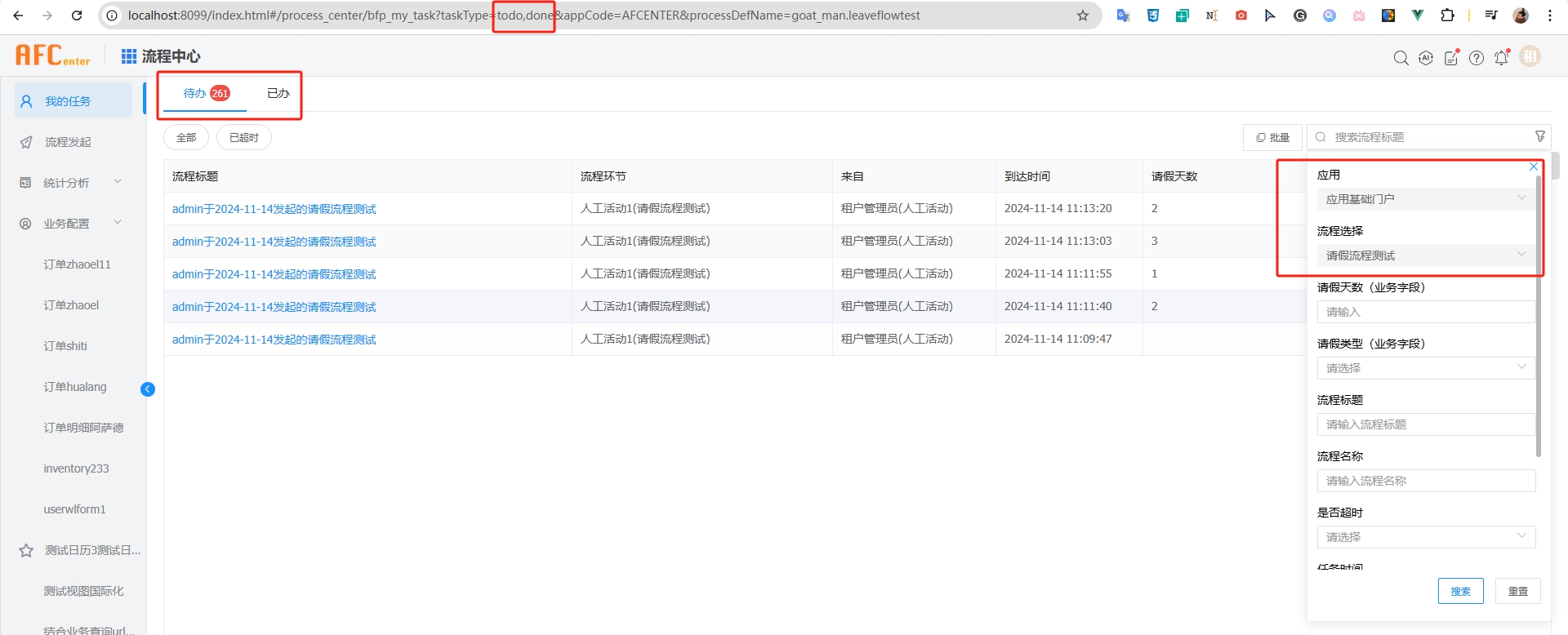Collapse sidebar with blue arrow handle
The width and height of the screenshot is (1568, 635).
tap(148, 389)
